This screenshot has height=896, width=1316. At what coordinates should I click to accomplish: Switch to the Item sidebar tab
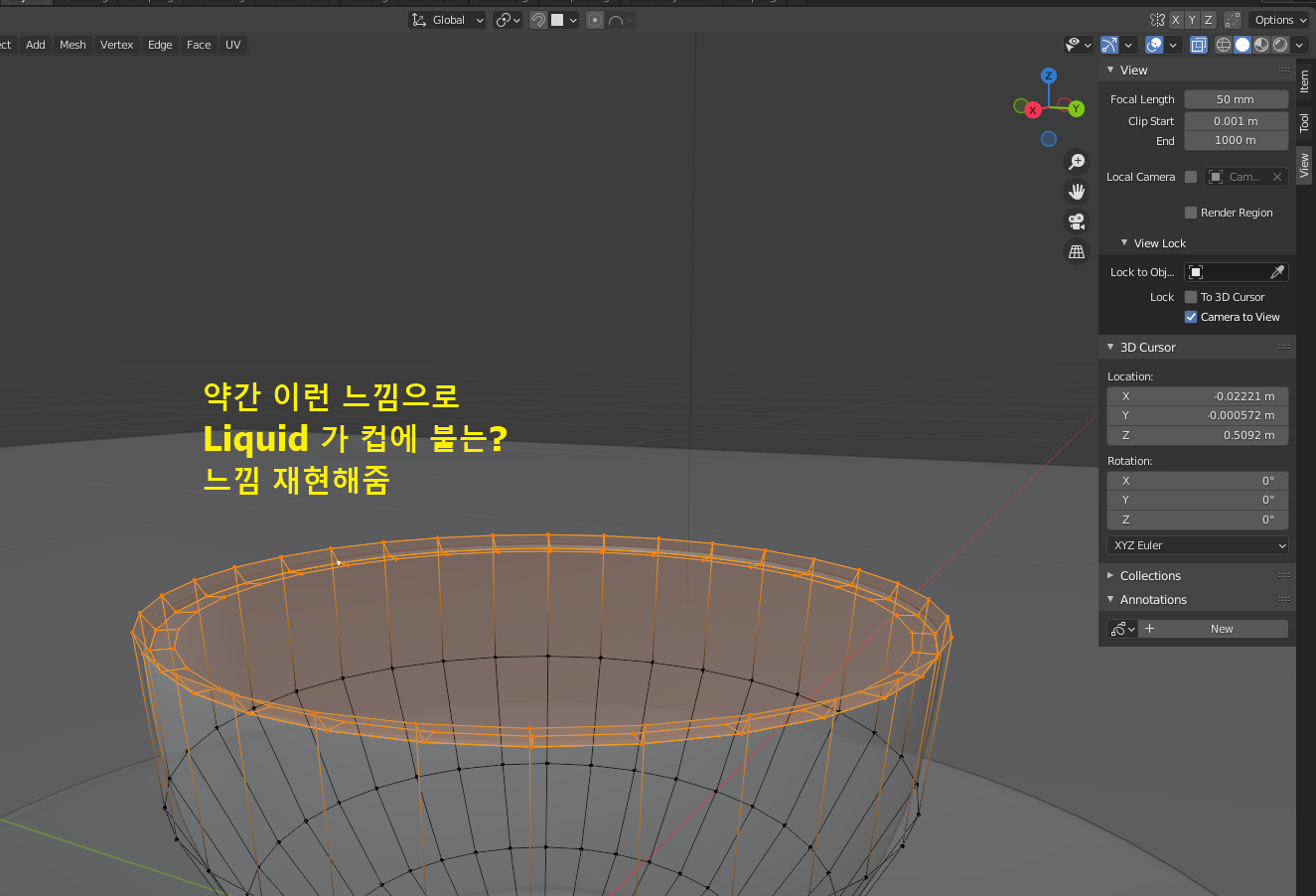coord(1305,82)
